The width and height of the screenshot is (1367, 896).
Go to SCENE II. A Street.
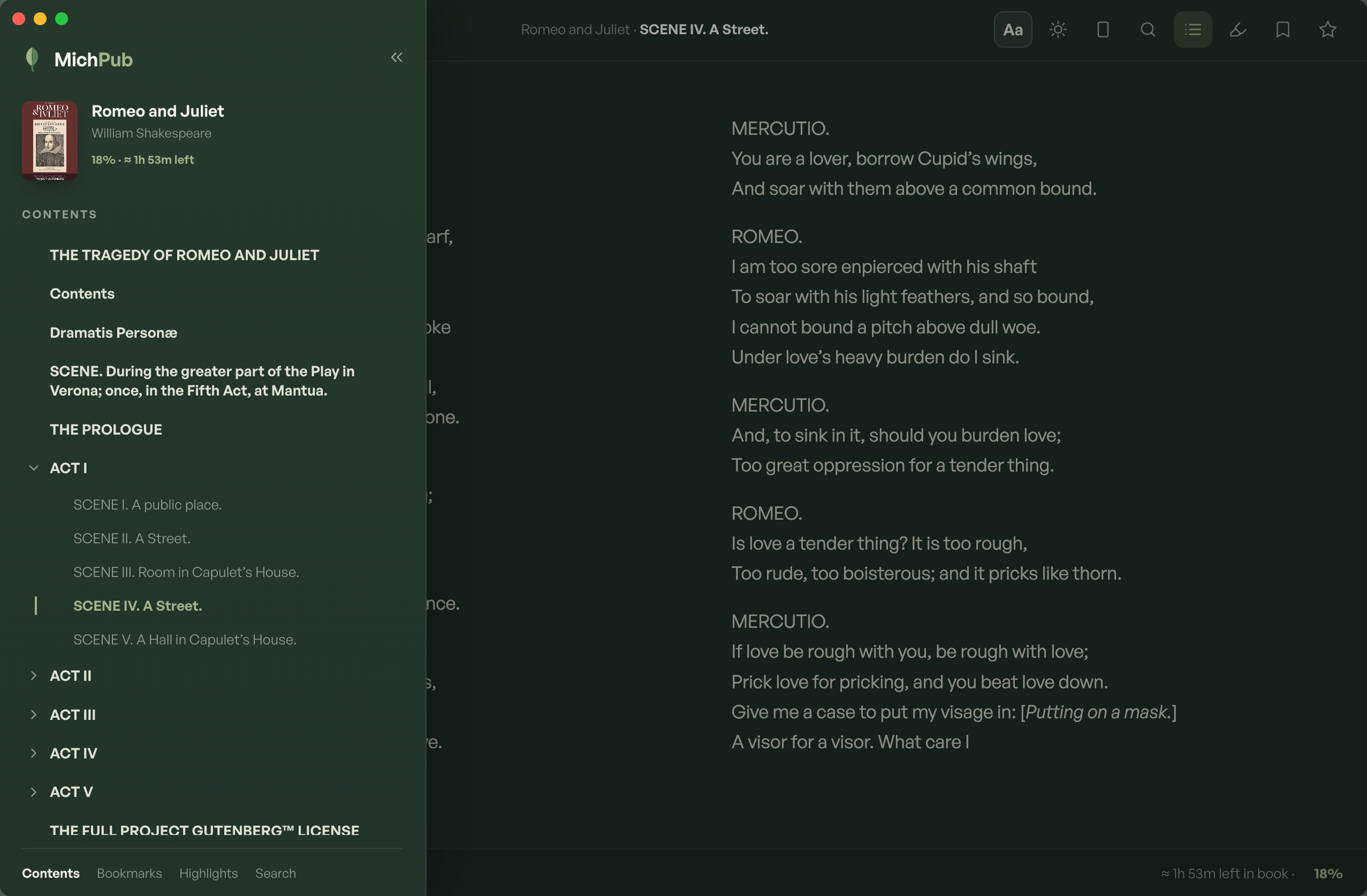pyautogui.click(x=132, y=538)
